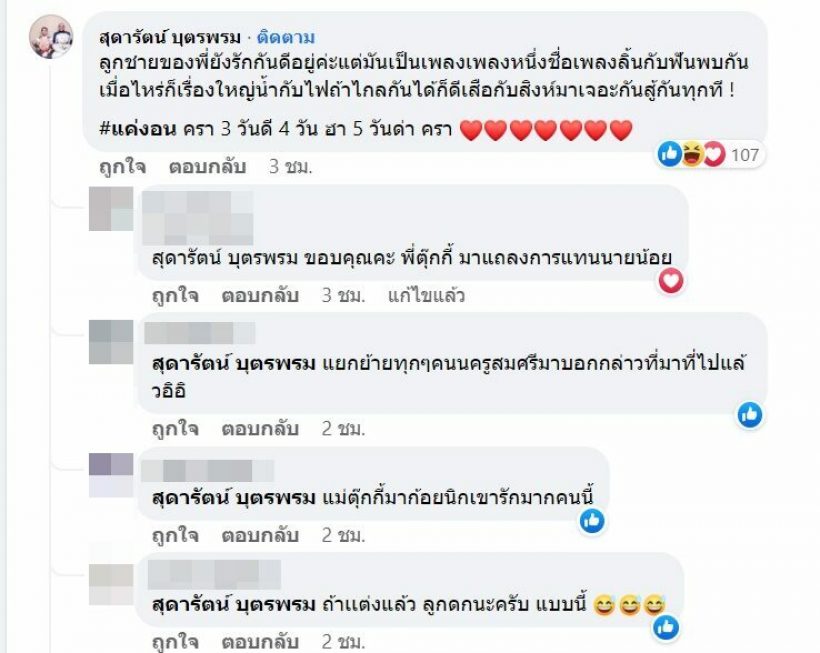
Task: Open the #แต่งอน hashtag
Action: 138,129
